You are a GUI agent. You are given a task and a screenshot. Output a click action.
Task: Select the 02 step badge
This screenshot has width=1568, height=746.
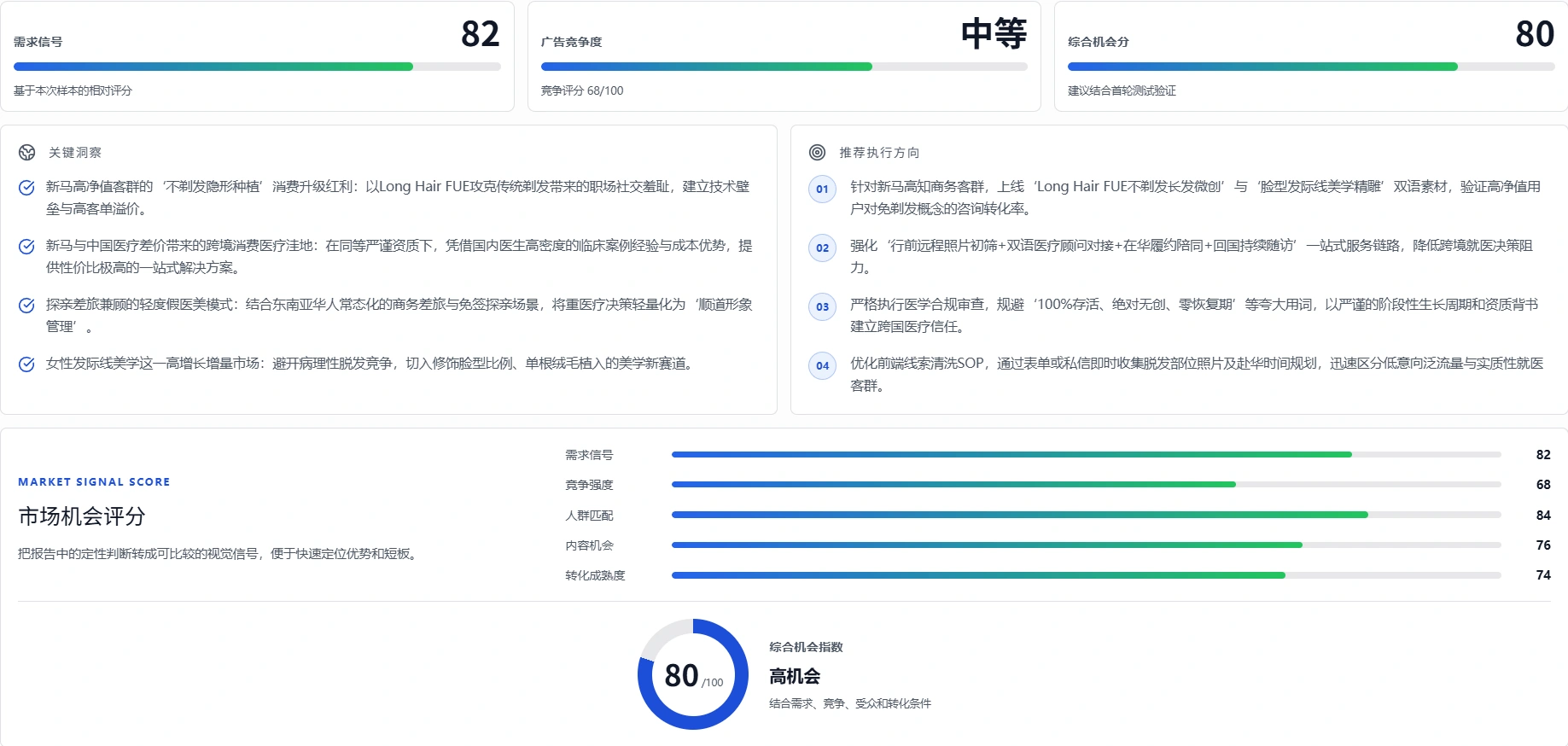pyautogui.click(x=823, y=248)
